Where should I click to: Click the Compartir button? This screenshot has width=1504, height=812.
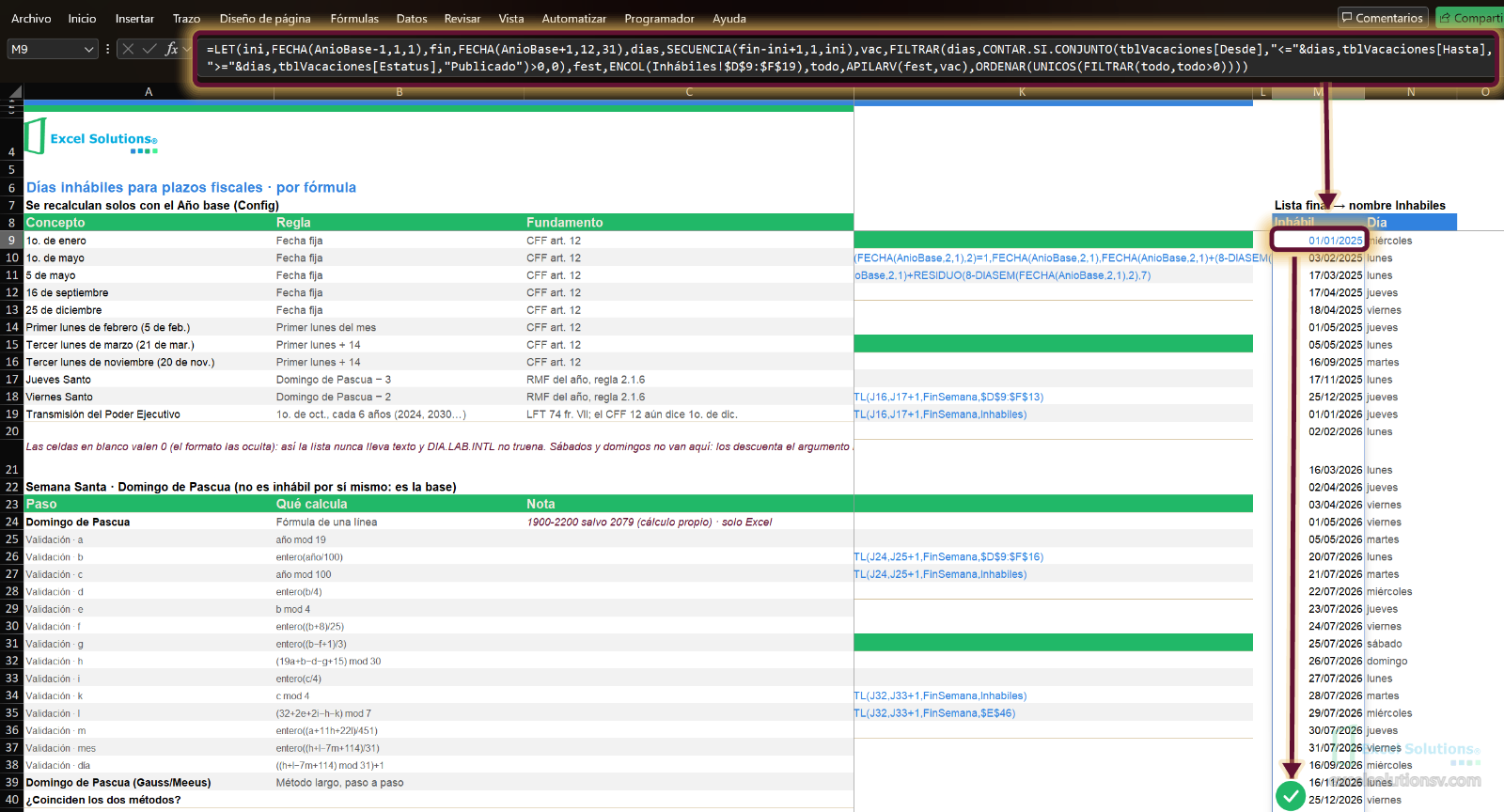1470,17
